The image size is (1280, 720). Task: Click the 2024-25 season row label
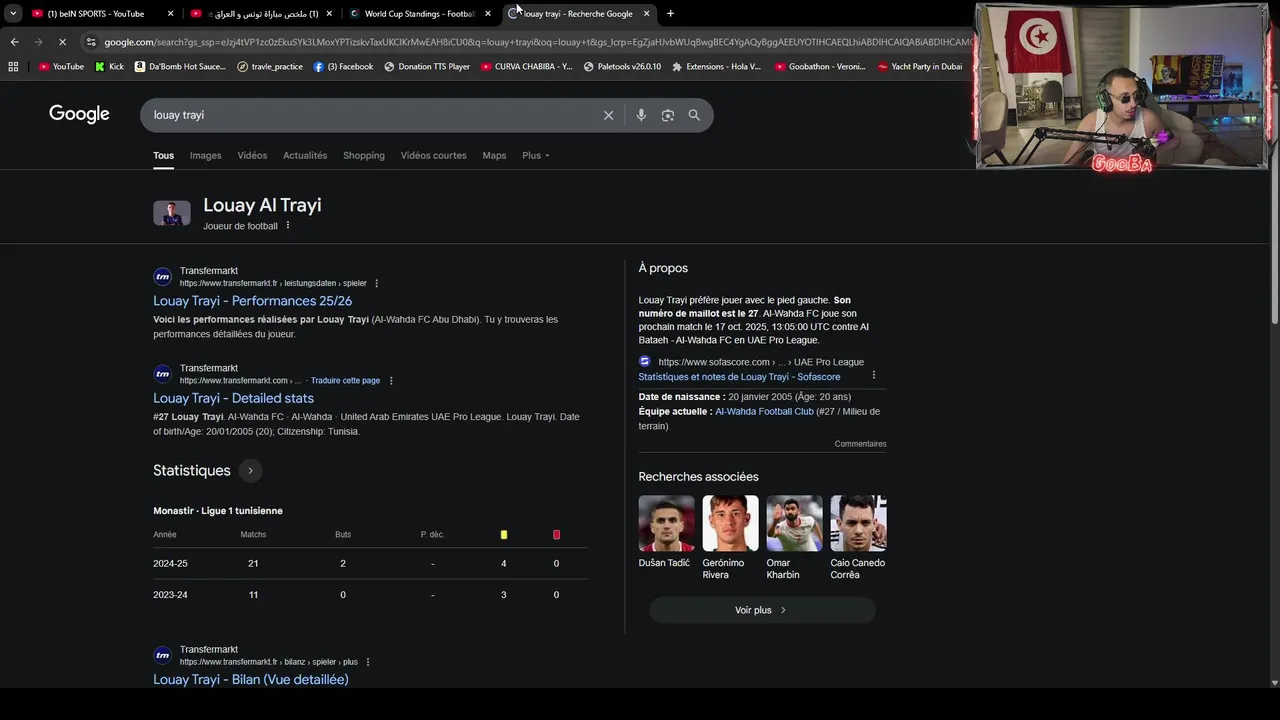pos(170,563)
